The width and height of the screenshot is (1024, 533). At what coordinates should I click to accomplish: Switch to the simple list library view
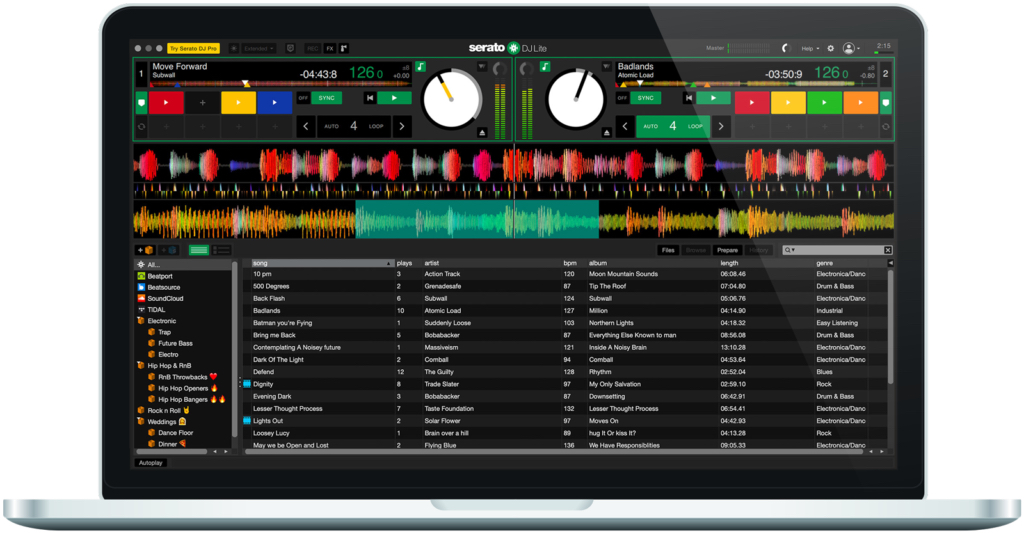pyautogui.click(x=199, y=250)
